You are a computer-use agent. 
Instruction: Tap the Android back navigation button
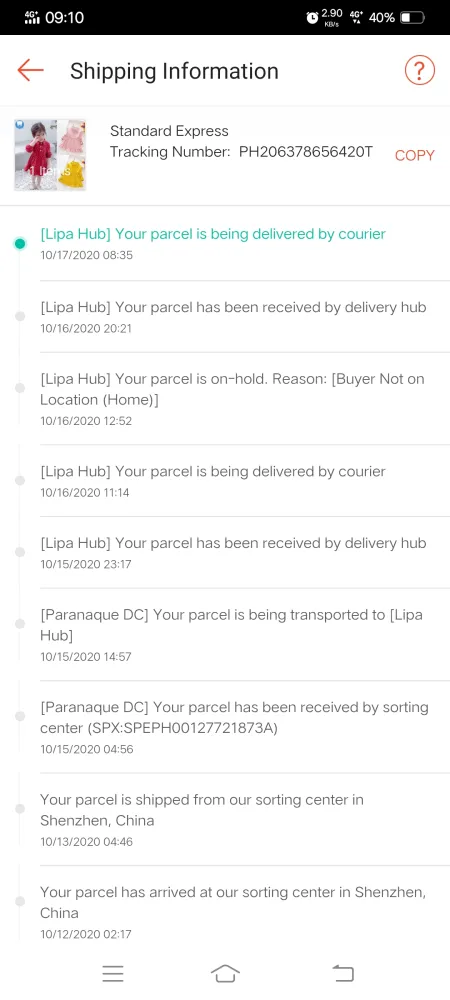[343, 973]
